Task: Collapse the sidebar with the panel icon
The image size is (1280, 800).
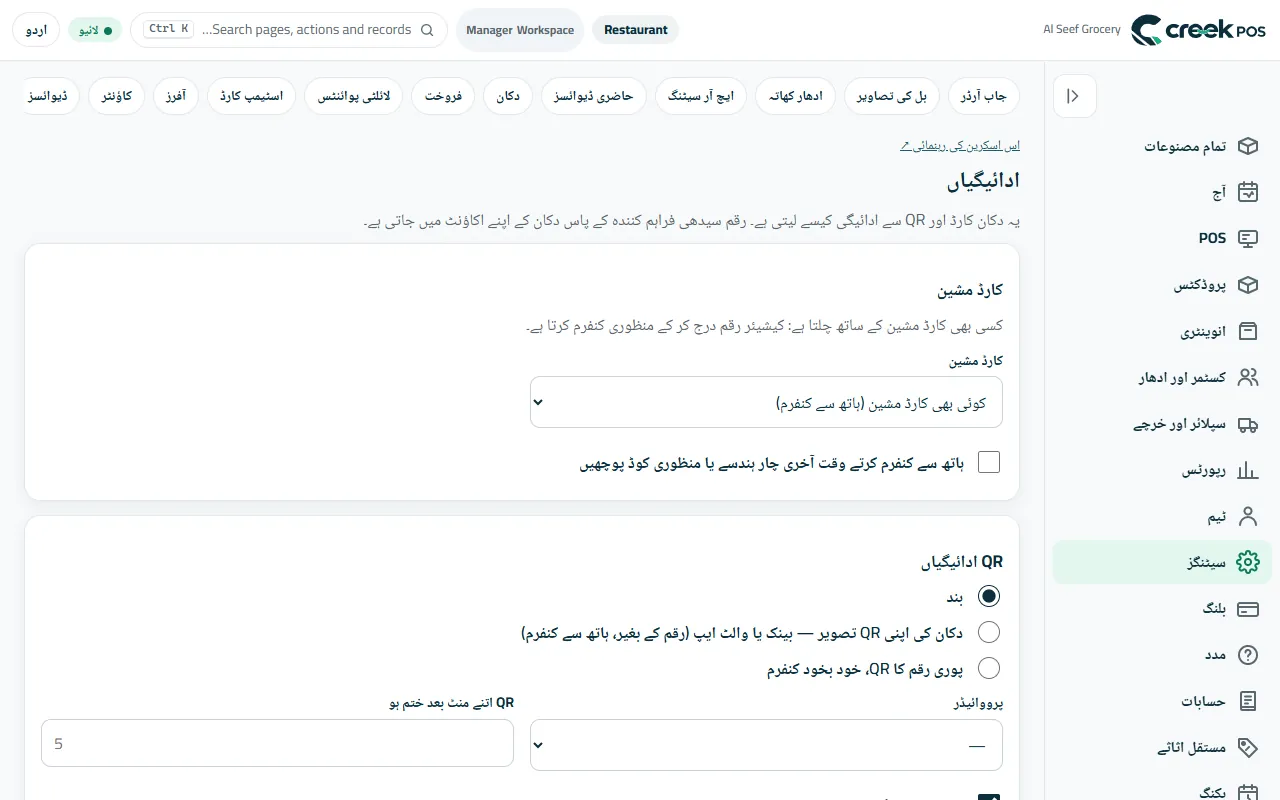Action: [x=1075, y=96]
